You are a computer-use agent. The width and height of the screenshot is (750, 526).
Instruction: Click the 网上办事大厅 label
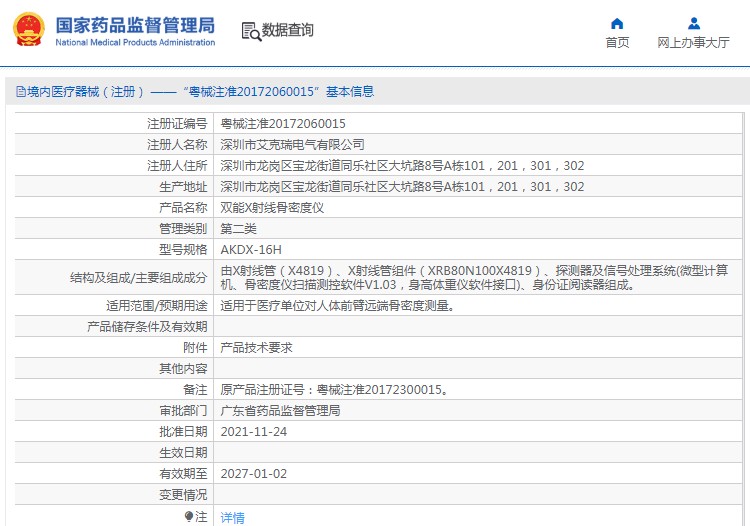coord(693,43)
